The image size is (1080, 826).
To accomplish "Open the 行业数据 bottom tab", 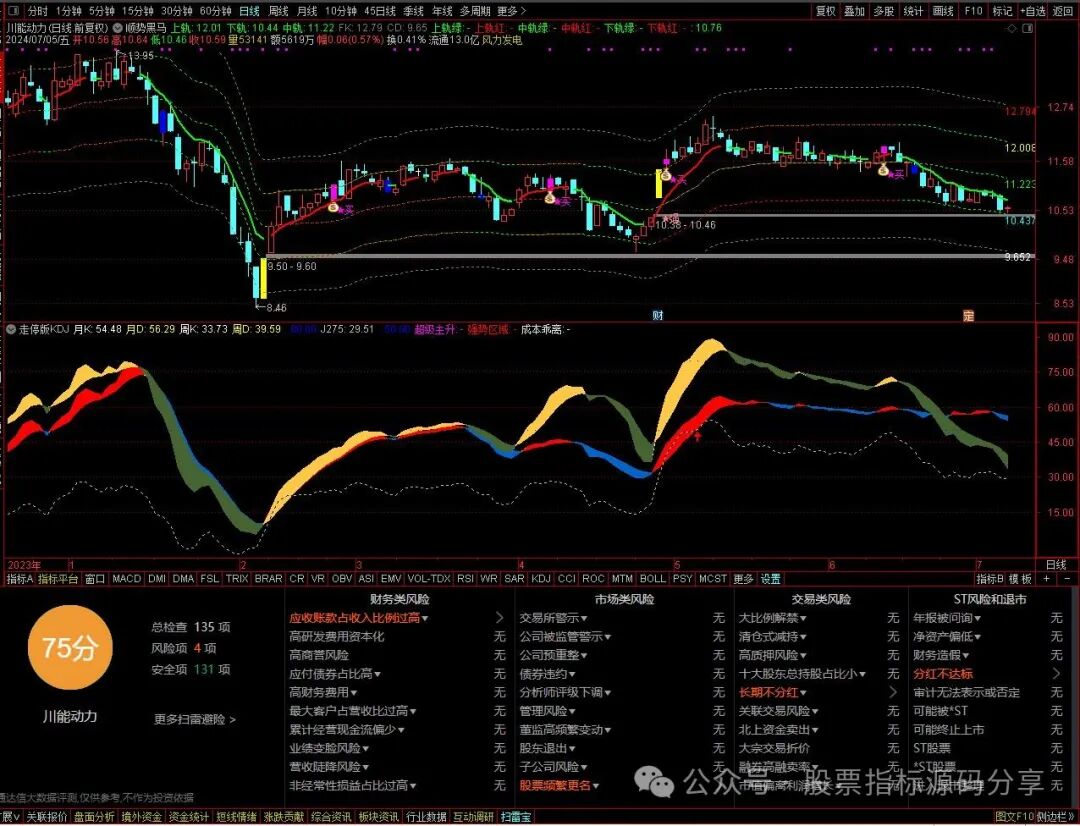I will coord(426,818).
